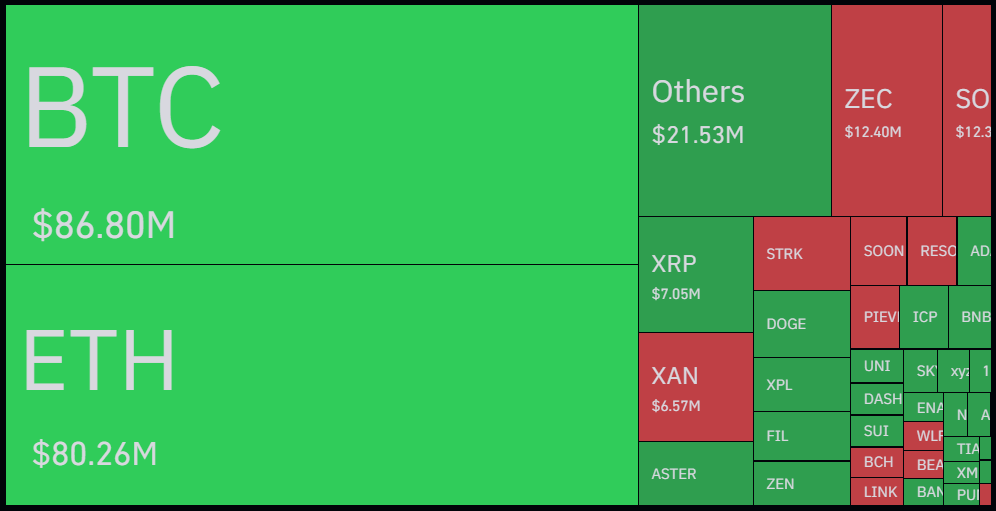Screen dimensions: 996x511
Task: Select the DASH tile
Action: tap(876, 398)
